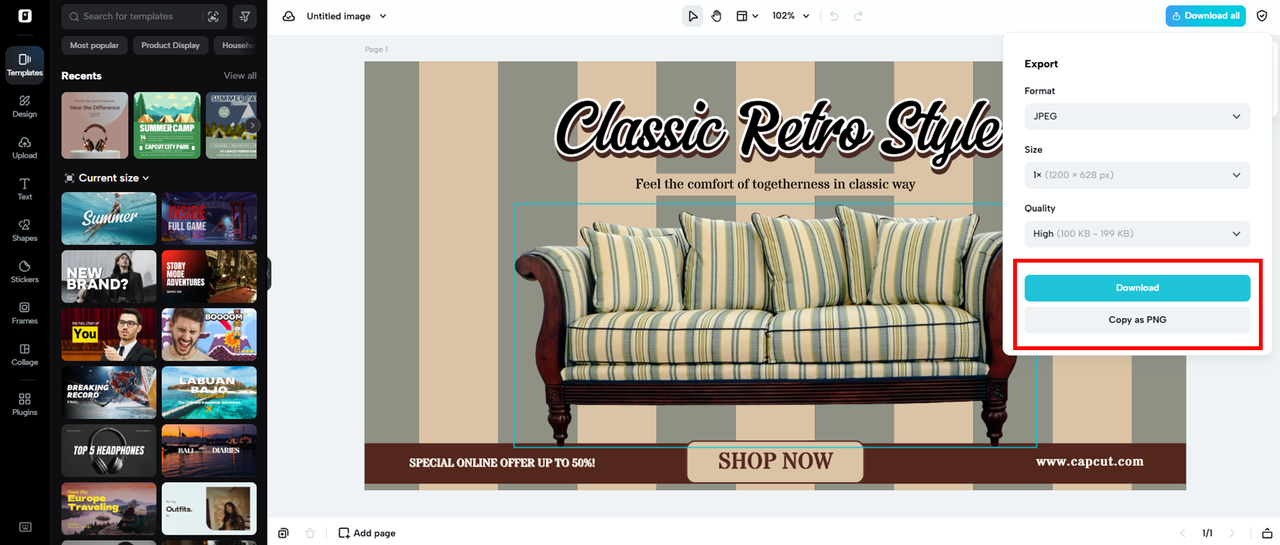
Task: Click the duplicate page icon at bottom
Action: click(x=284, y=533)
